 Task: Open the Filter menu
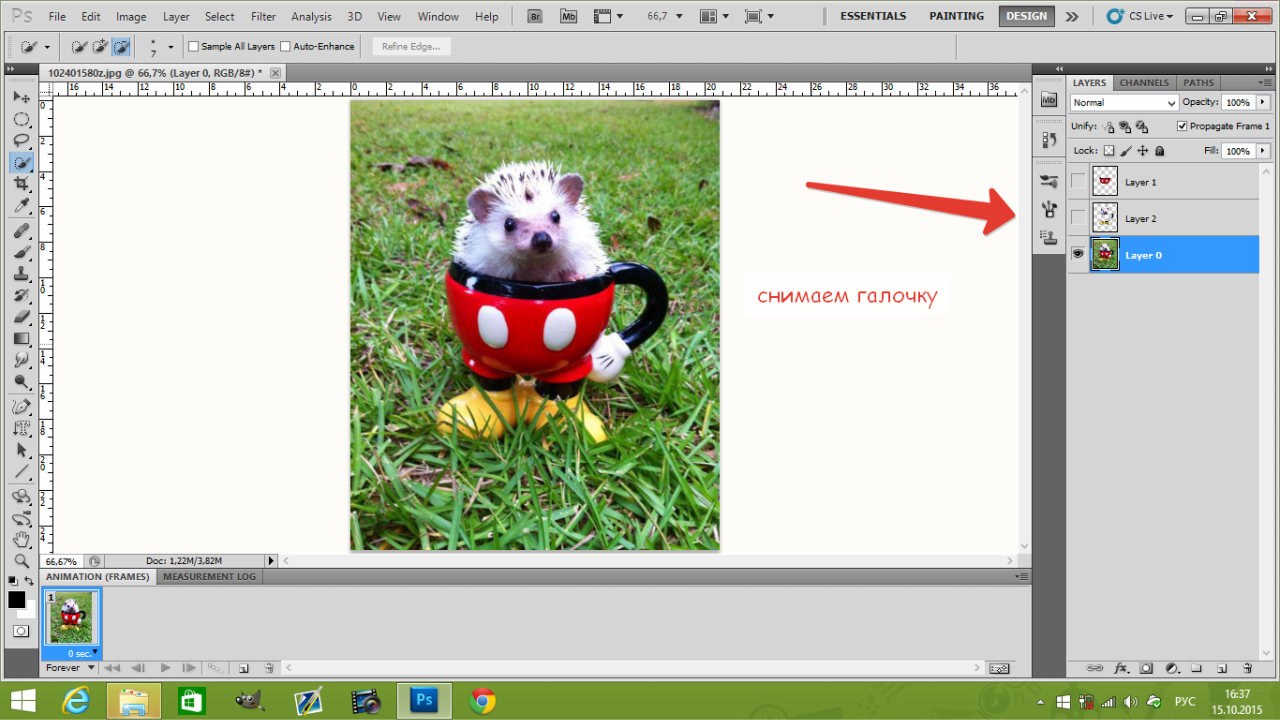[x=263, y=17]
